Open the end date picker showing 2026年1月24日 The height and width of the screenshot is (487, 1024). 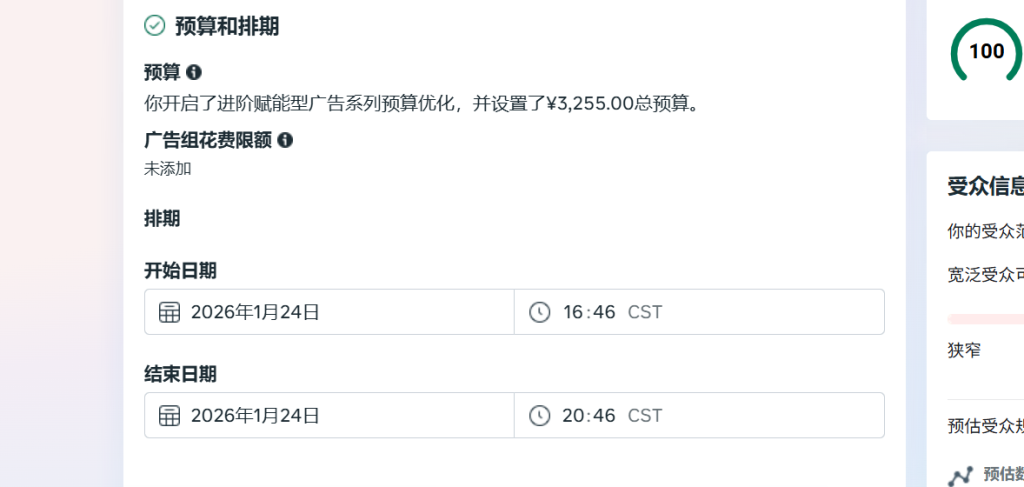(x=255, y=415)
